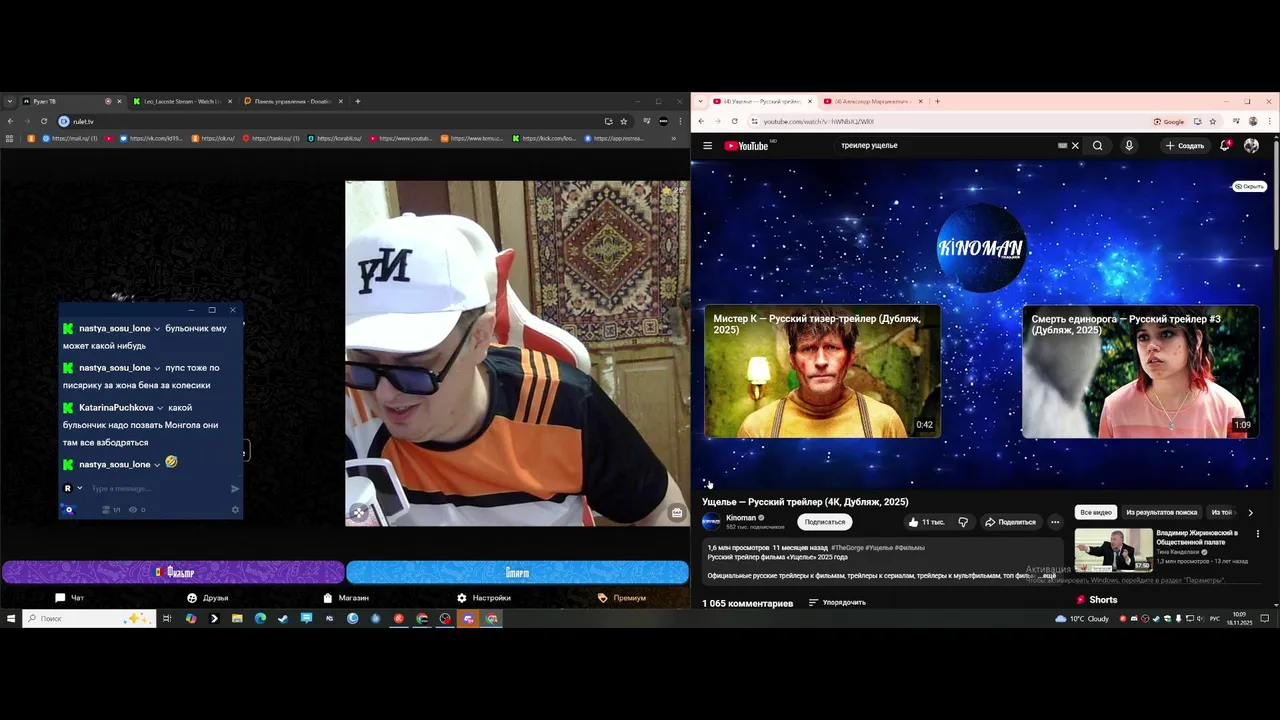Screen dimensions: 1280x720
Task: Click the blue Старт button
Action: click(517, 572)
